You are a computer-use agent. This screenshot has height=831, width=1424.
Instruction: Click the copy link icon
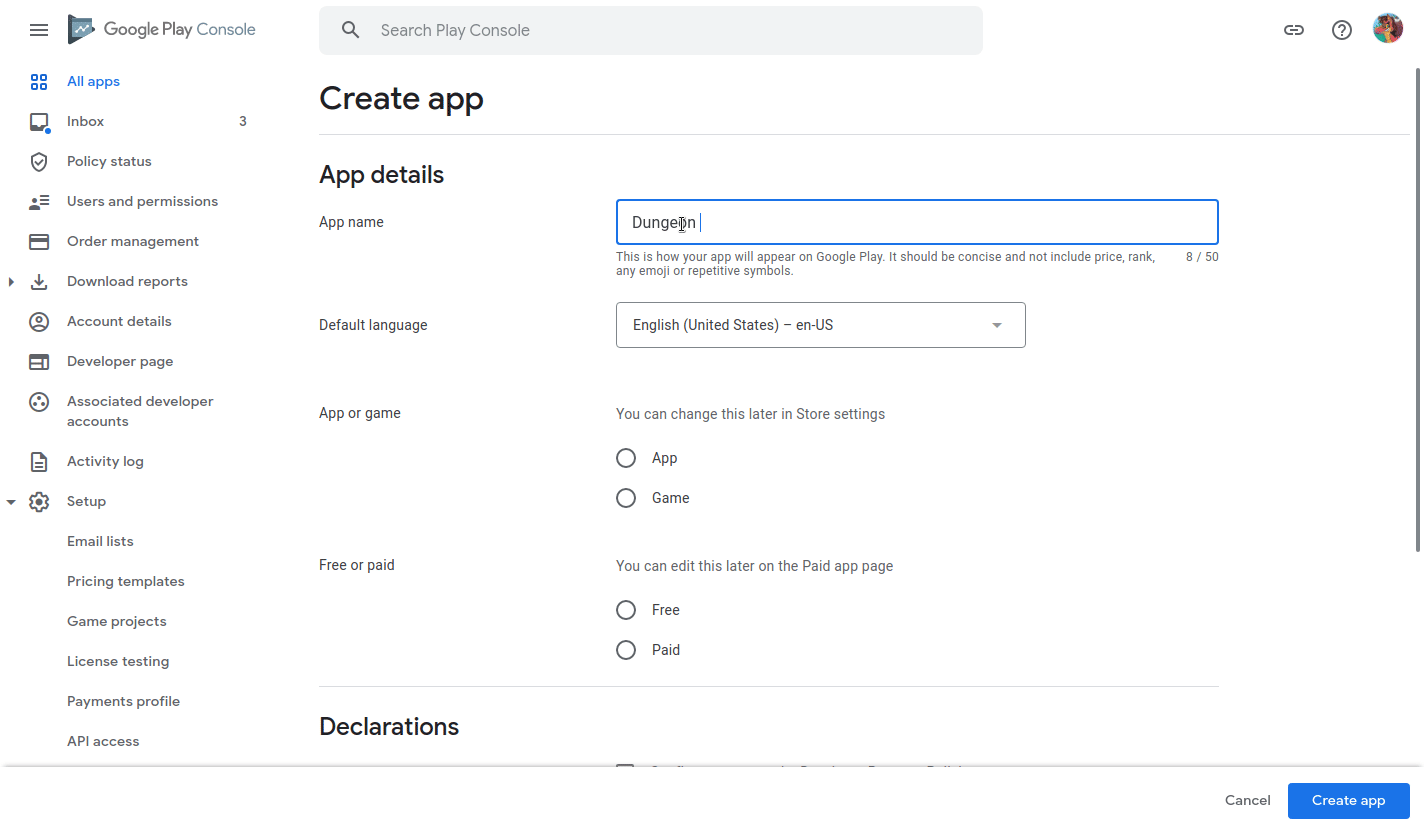pyautogui.click(x=1294, y=30)
